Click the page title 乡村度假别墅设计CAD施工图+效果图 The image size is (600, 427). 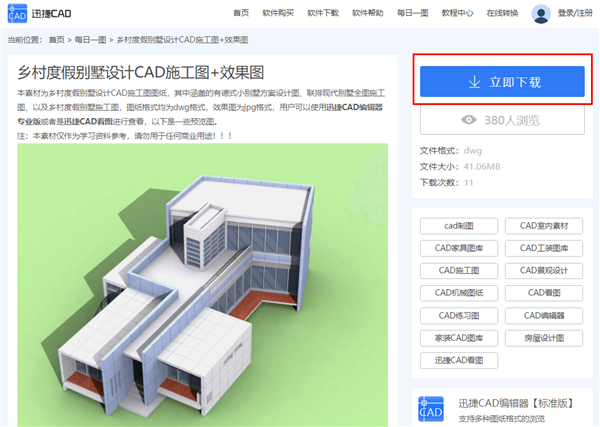140,72
